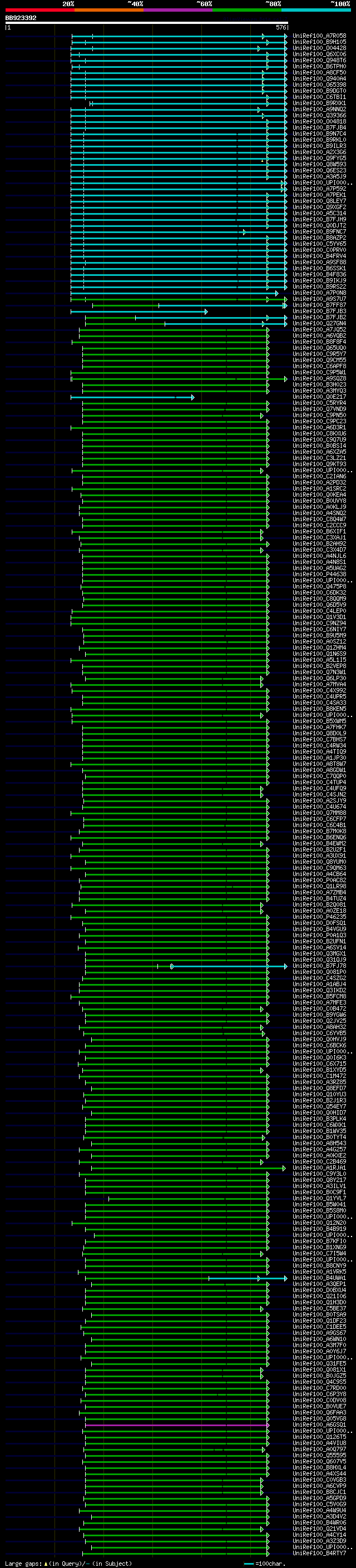Image resolution: width=356 pixels, height=1568 pixels.
Task: Open hit UniRef100_B9H1O5
Action: tap(319, 42)
